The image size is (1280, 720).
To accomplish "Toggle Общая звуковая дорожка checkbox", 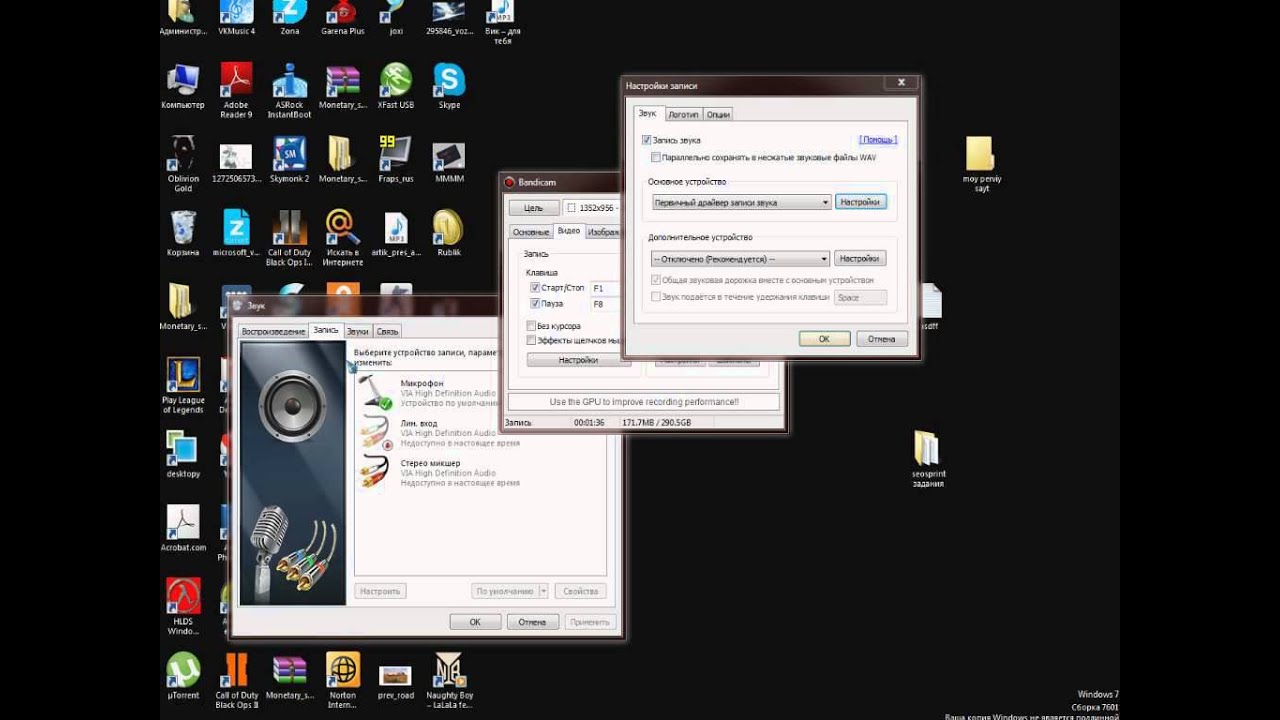I will [656, 280].
